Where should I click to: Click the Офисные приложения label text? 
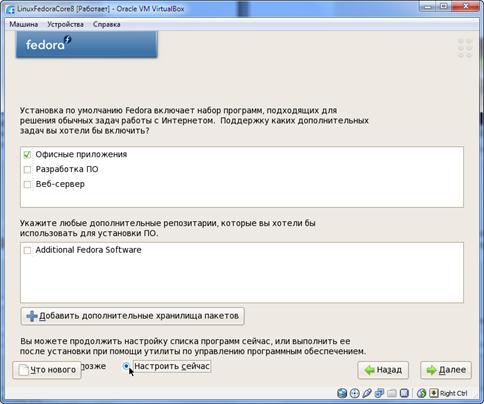point(81,154)
